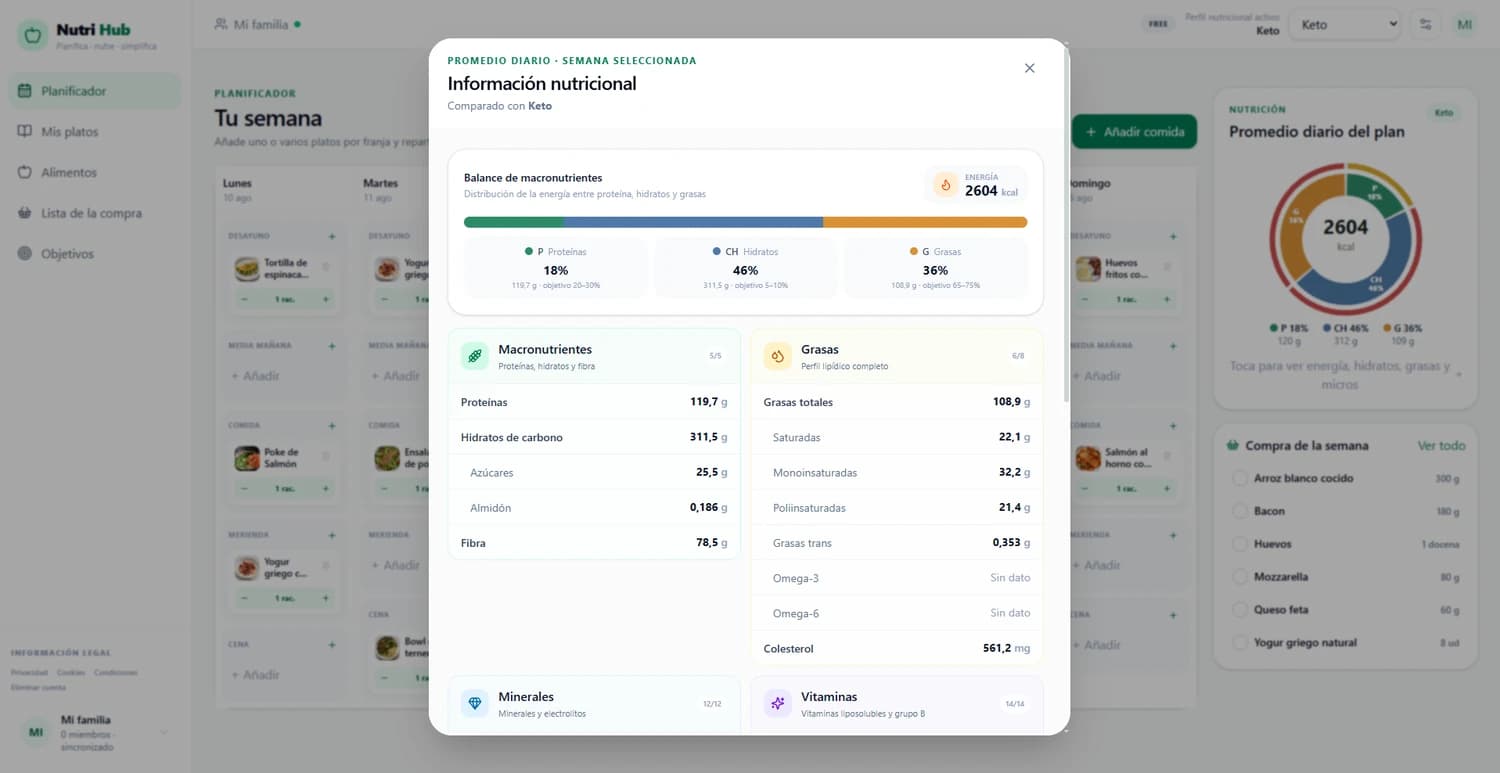Increase Tortilla de espinaca servings with plus
The width and height of the screenshot is (1500, 773).
[325, 299]
